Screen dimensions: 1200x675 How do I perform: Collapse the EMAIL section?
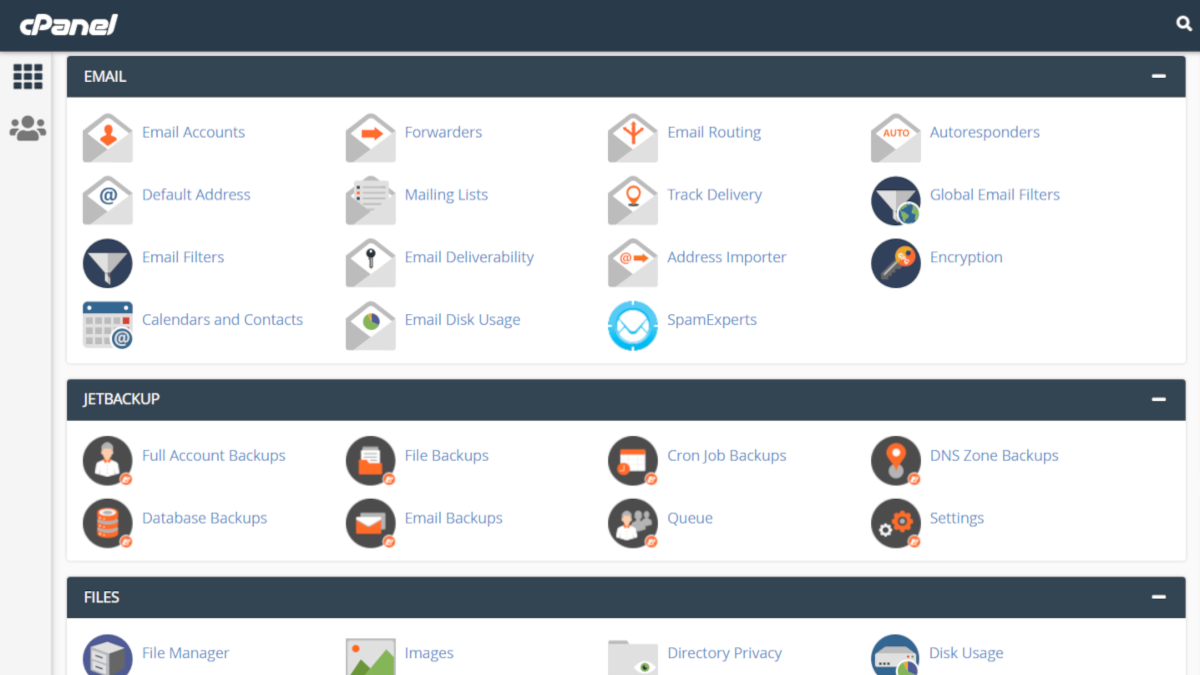[x=1158, y=75]
